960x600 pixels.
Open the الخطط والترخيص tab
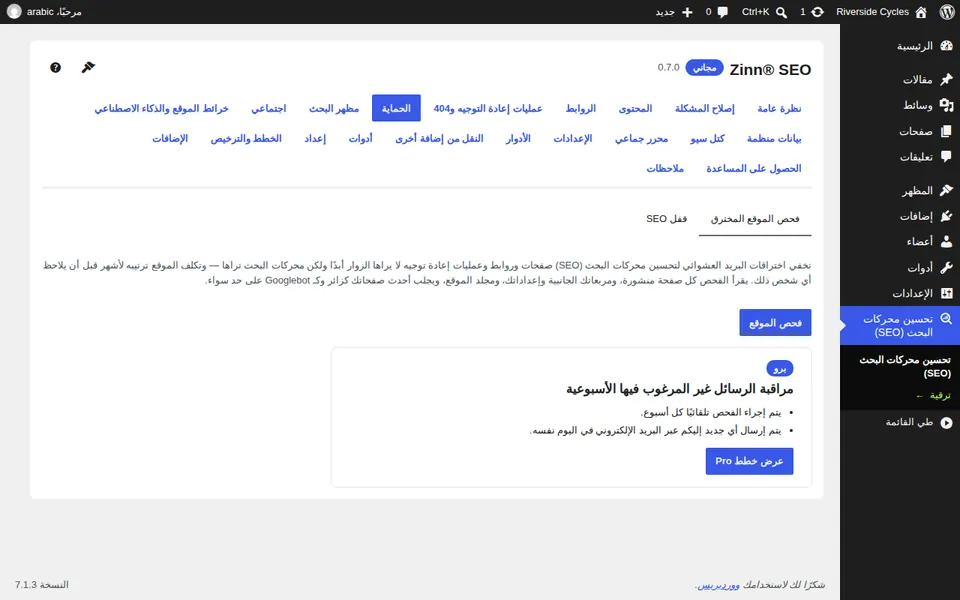click(x=246, y=138)
